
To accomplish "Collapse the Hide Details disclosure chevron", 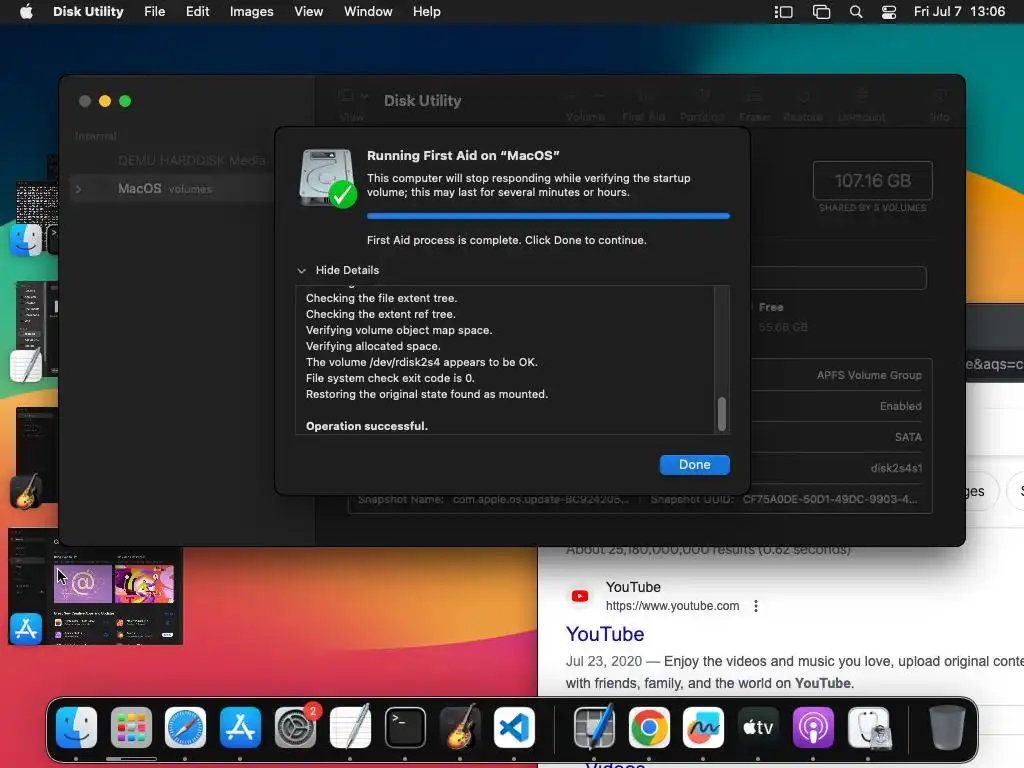I will click(301, 270).
